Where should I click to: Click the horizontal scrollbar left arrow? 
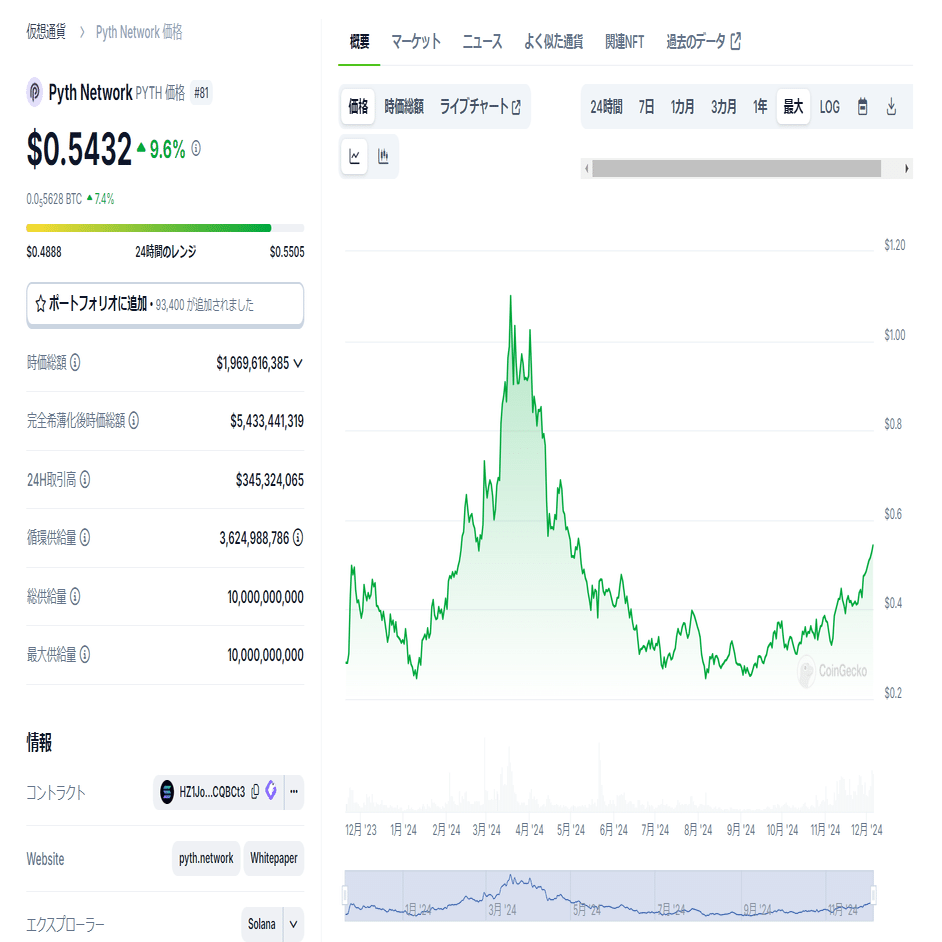[x=587, y=169]
